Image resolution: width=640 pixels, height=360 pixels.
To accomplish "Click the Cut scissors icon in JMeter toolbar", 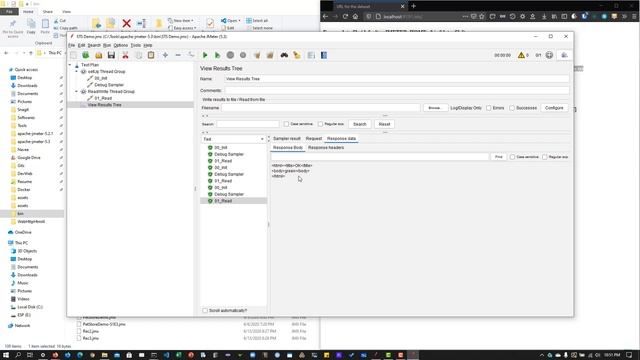I will click(x=125, y=55).
